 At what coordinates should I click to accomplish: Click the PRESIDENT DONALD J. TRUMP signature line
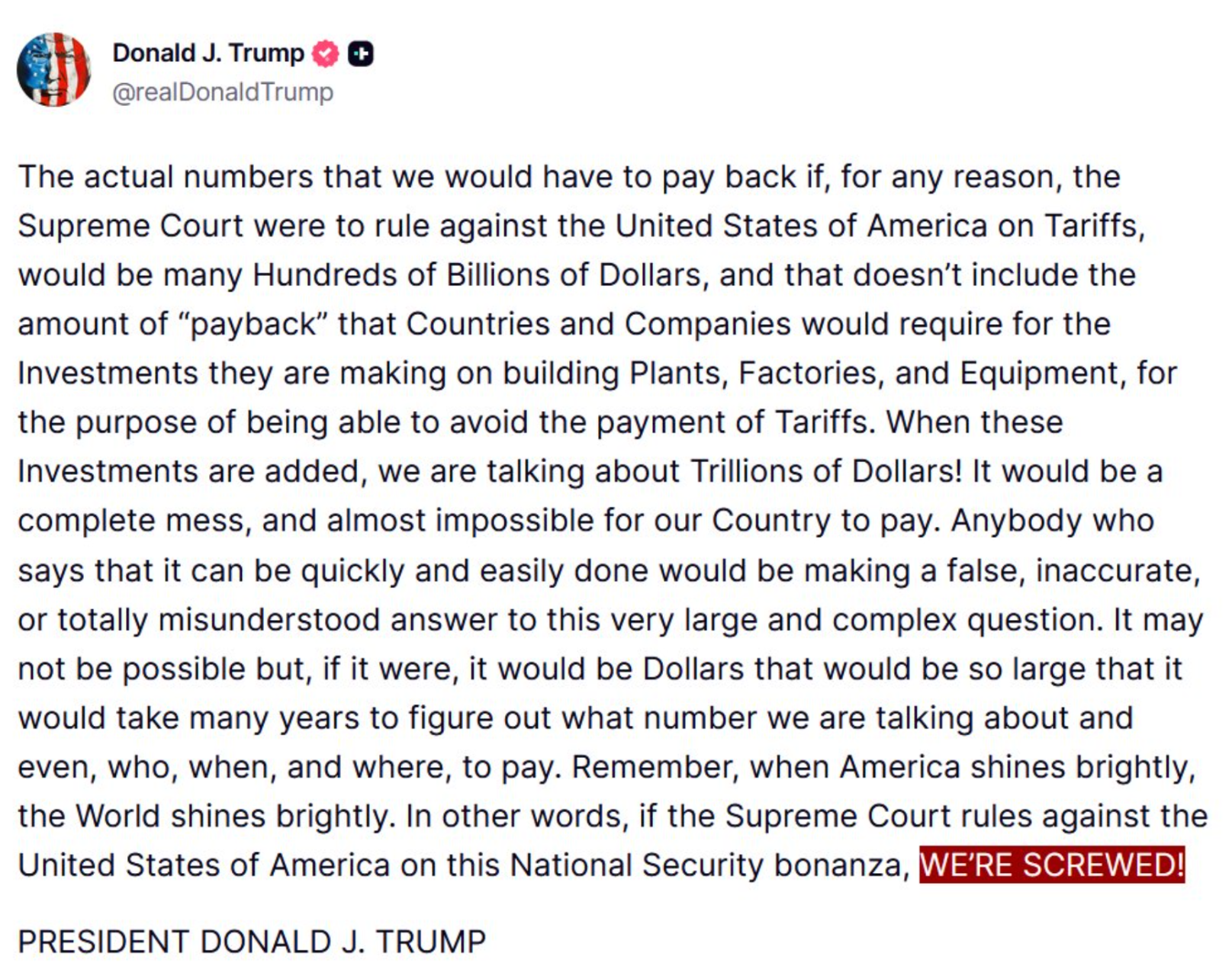pos(252,942)
